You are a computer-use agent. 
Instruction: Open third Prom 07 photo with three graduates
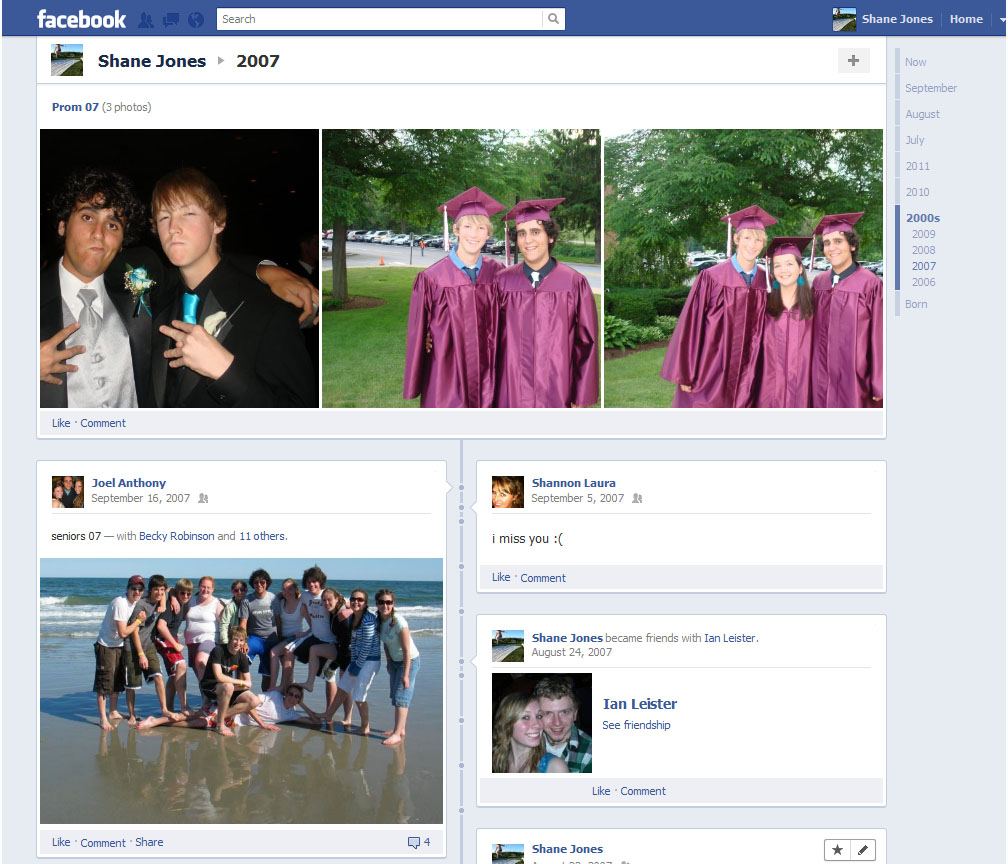pos(743,268)
